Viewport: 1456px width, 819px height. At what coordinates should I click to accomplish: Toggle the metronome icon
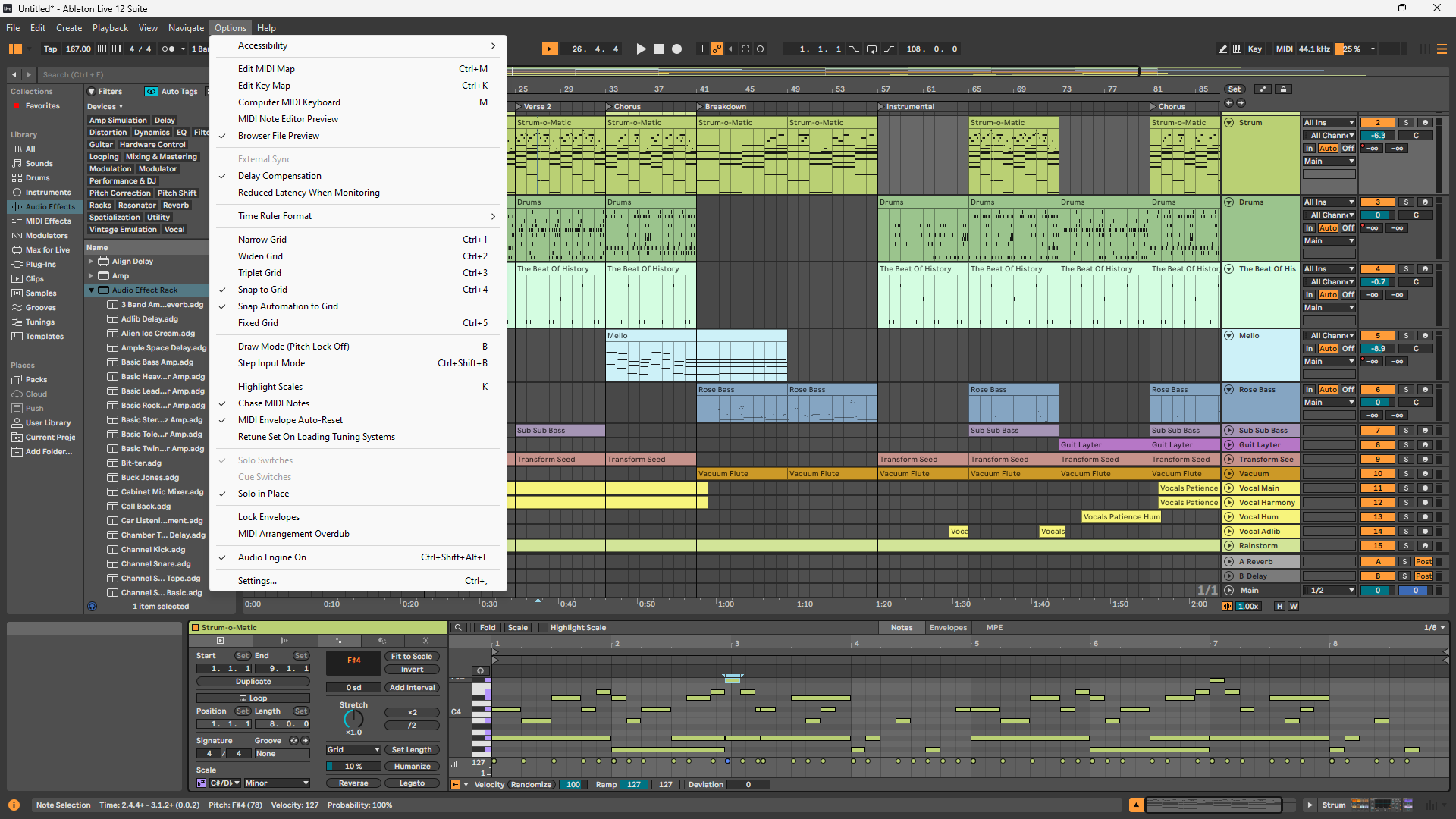coord(168,49)
